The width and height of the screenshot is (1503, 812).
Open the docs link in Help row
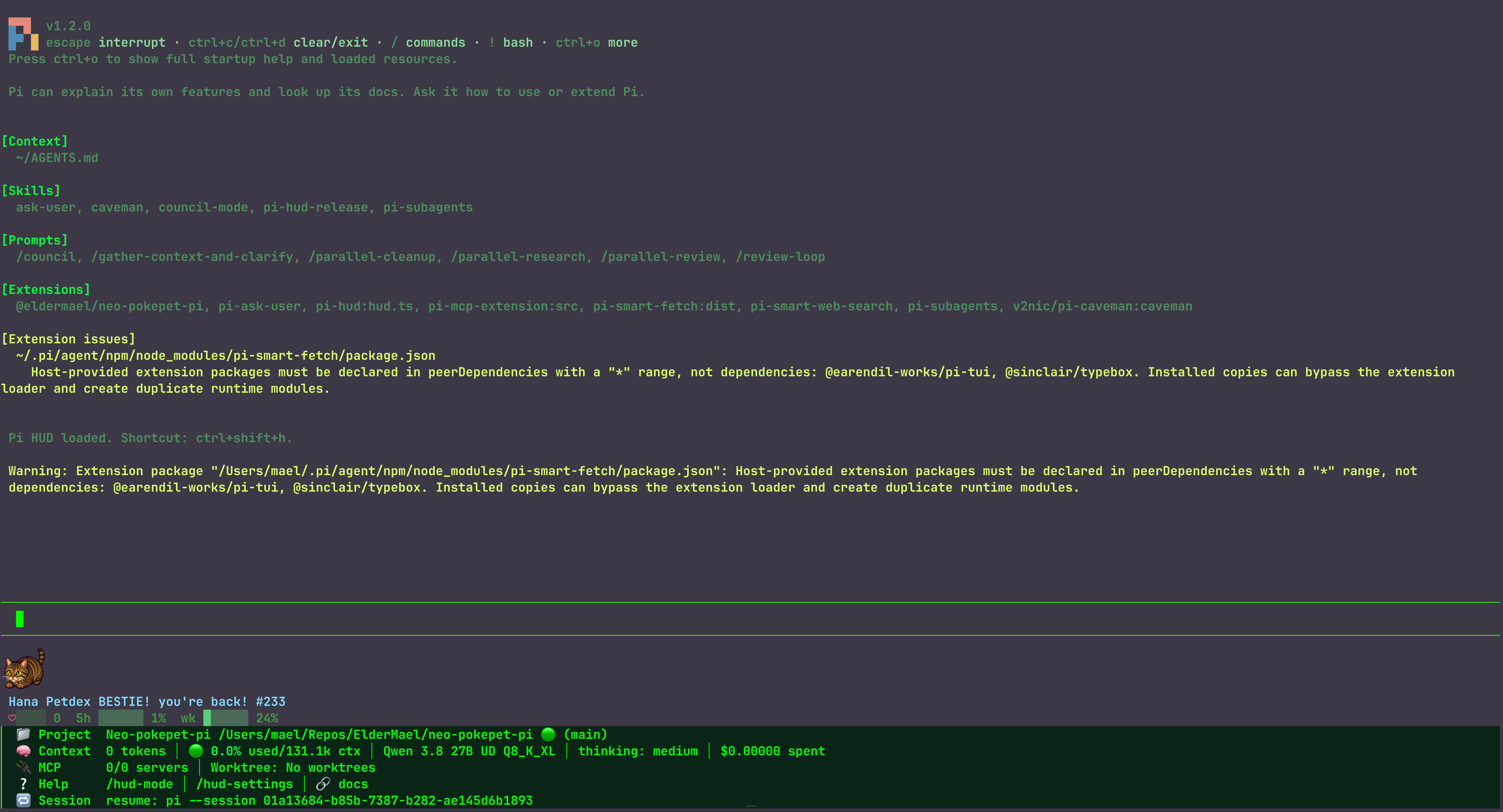[353, 784]
